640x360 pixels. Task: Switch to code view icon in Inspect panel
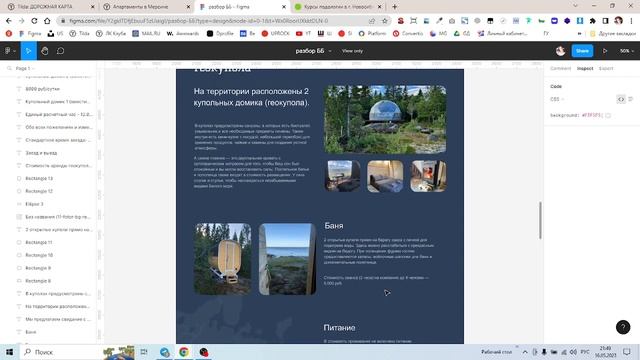(621, 99)
